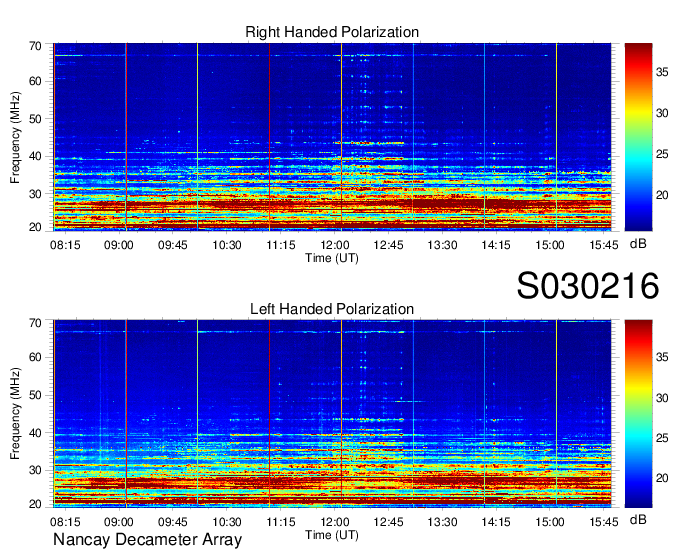The height and width of the screenshot is (552, 680).
Task: Click the top plot's Time (UT) label
Action: coord(332,258)
